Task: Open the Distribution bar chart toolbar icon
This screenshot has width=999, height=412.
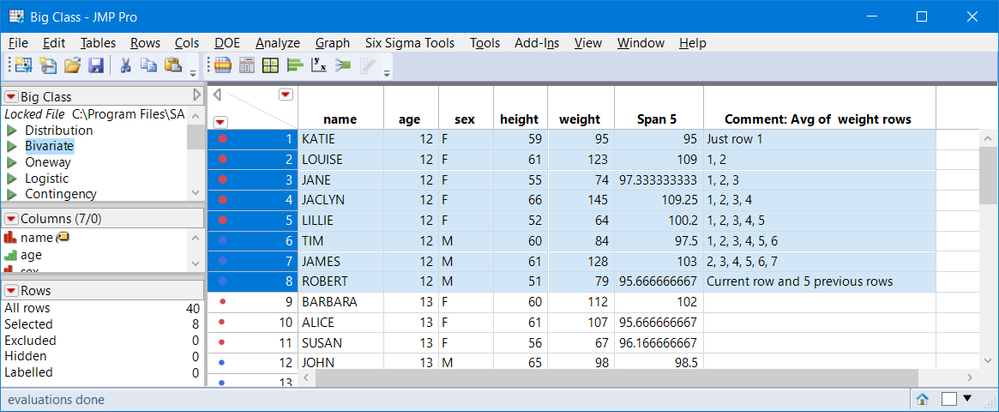Action: point(295,66)
